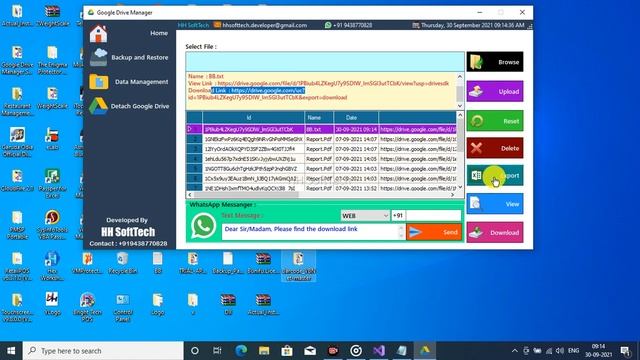Click the red Delete button
The width and height of the screenshot is (640, 360).
click(495, 148)
